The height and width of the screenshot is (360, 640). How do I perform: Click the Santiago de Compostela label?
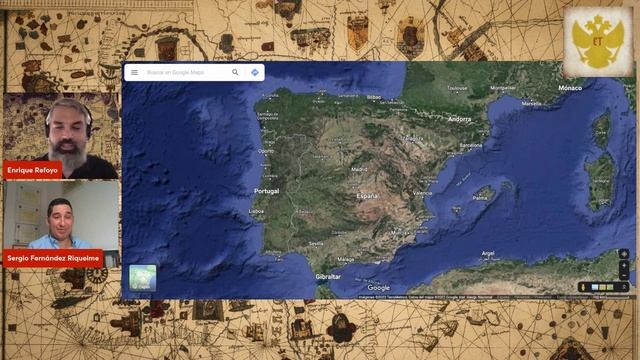(268, 116)
